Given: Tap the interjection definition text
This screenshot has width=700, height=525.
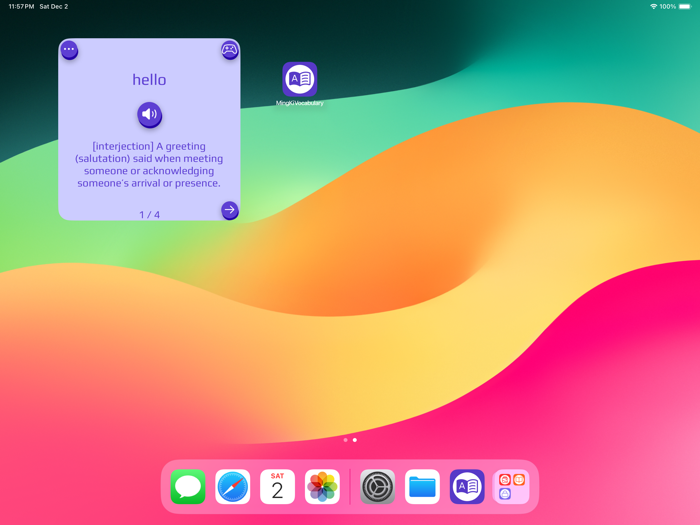Looking at the screenshot, I should point(149,165).
